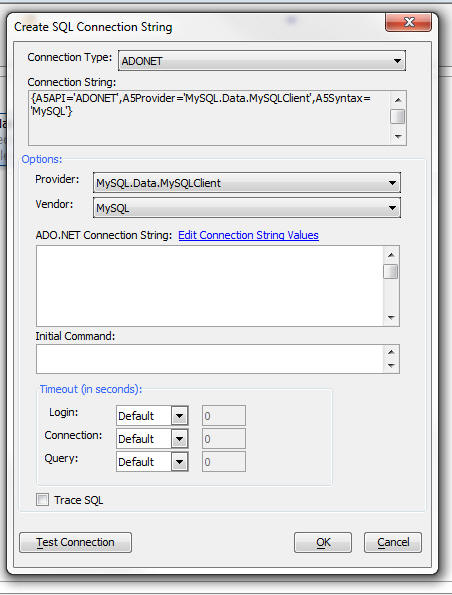Open the Query timeout dropdown arrow
Viewport: 452px width, 595px height.
pos(180,462)
